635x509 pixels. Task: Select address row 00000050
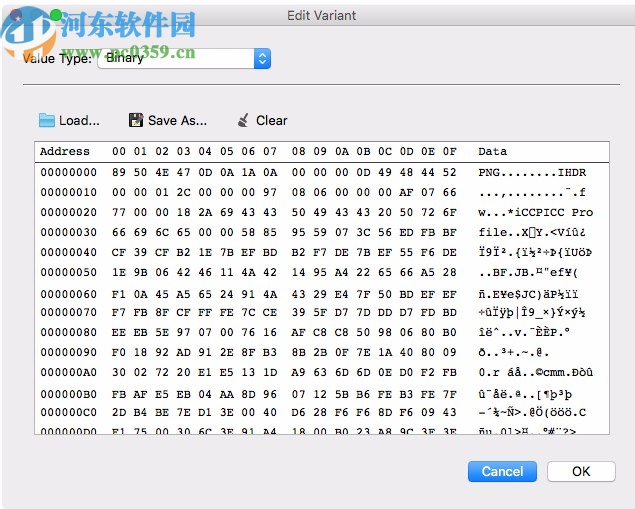tap(322, 272)
